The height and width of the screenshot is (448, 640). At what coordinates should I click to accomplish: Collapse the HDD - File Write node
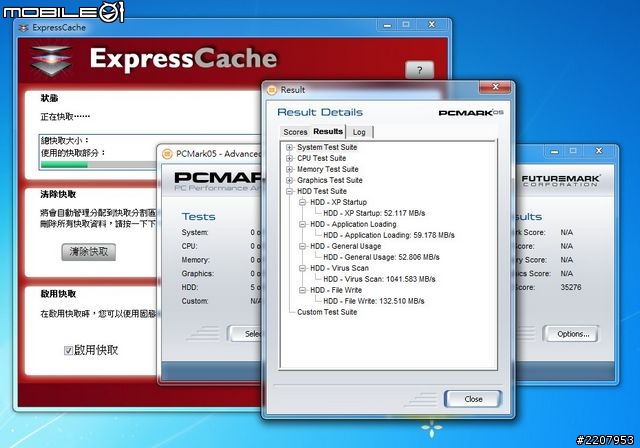[302, 291]
